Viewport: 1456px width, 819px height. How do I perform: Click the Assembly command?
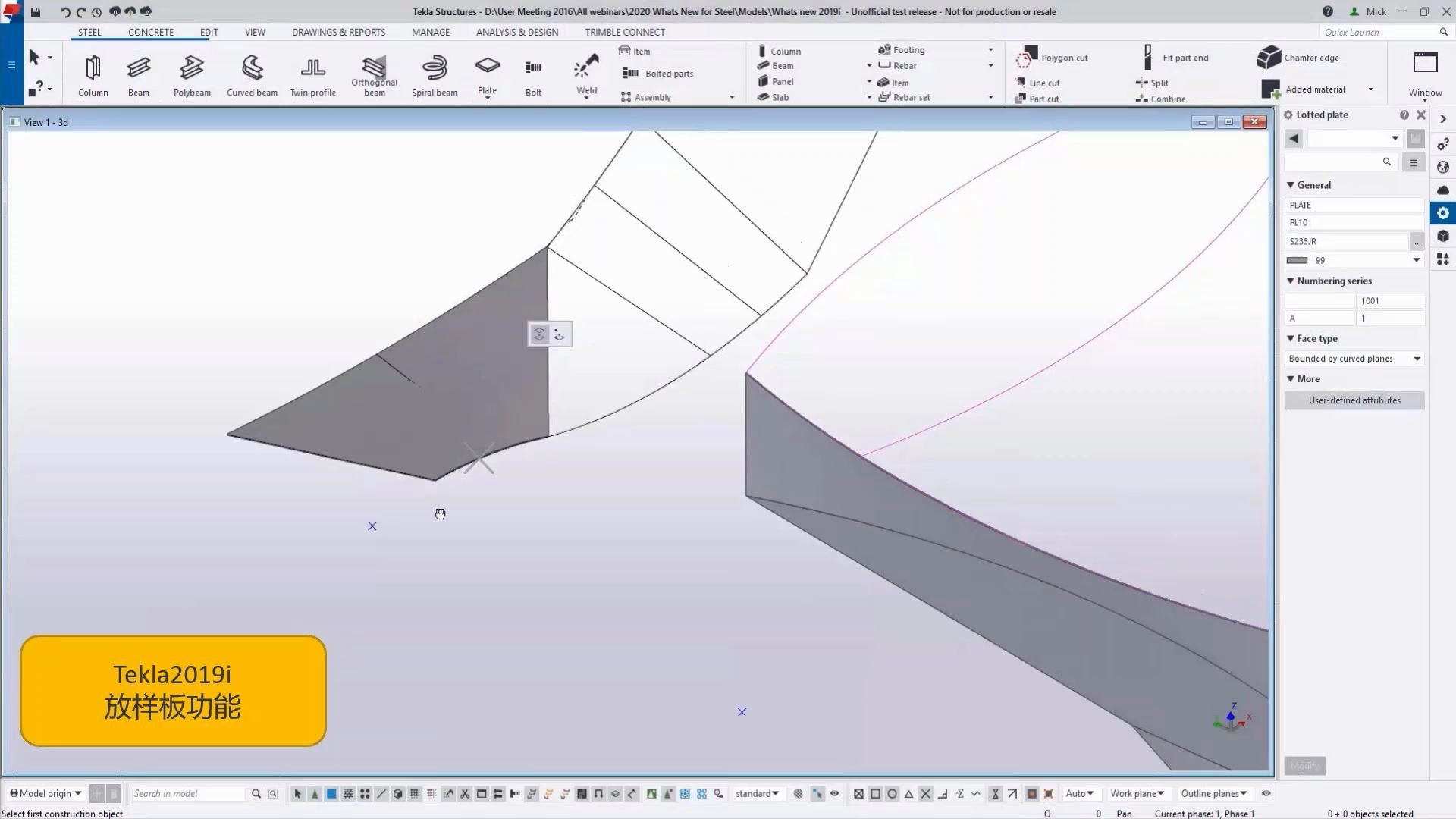[645, 97]
